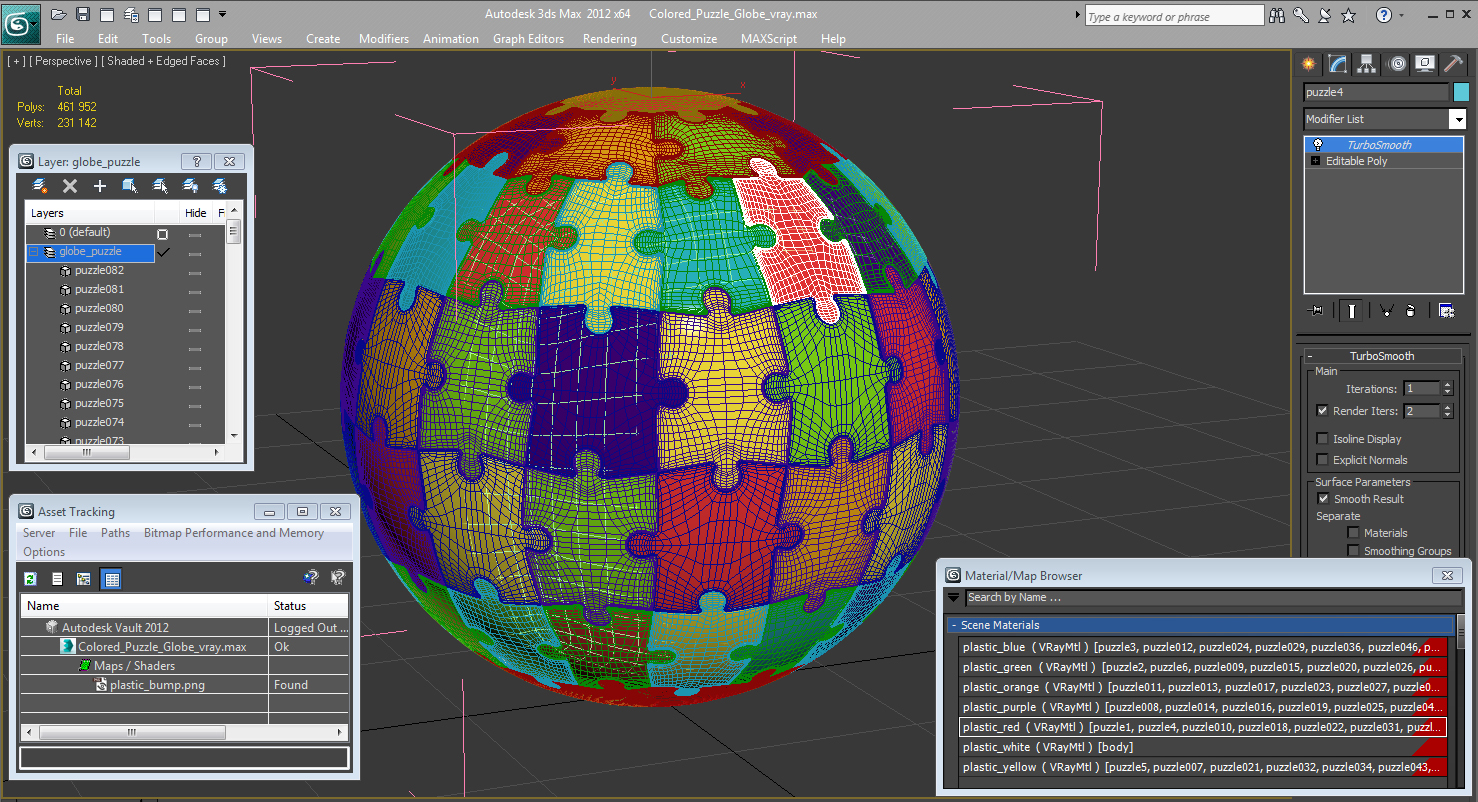Click the viewport [ + ] menu label
Screen dimensions: 1478x802
pos(17,61)
